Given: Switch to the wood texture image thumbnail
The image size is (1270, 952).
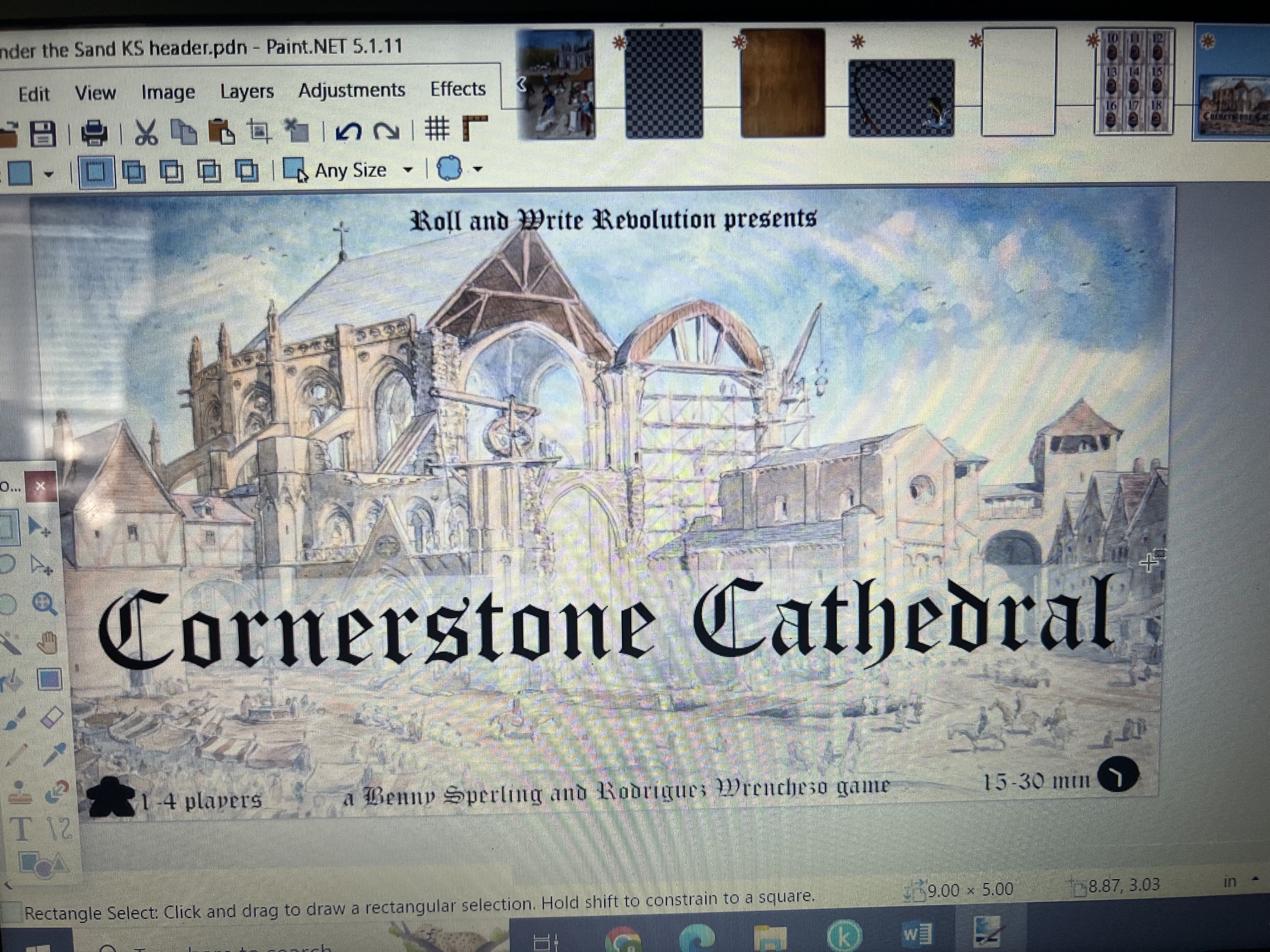Looking at the screenshot, I should (x=782, y=83).
